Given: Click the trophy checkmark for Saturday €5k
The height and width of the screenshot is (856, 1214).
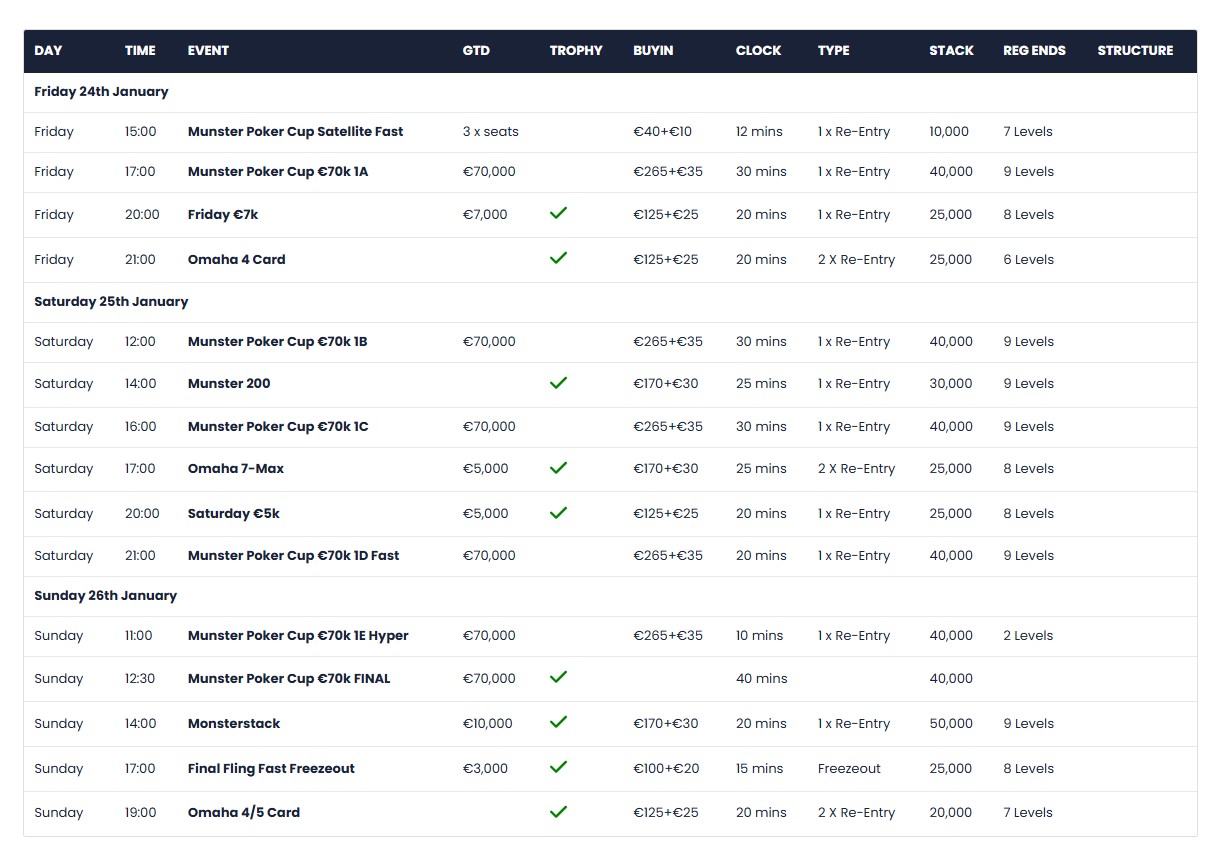Looking at the screenshot, I should click(558, 512).
